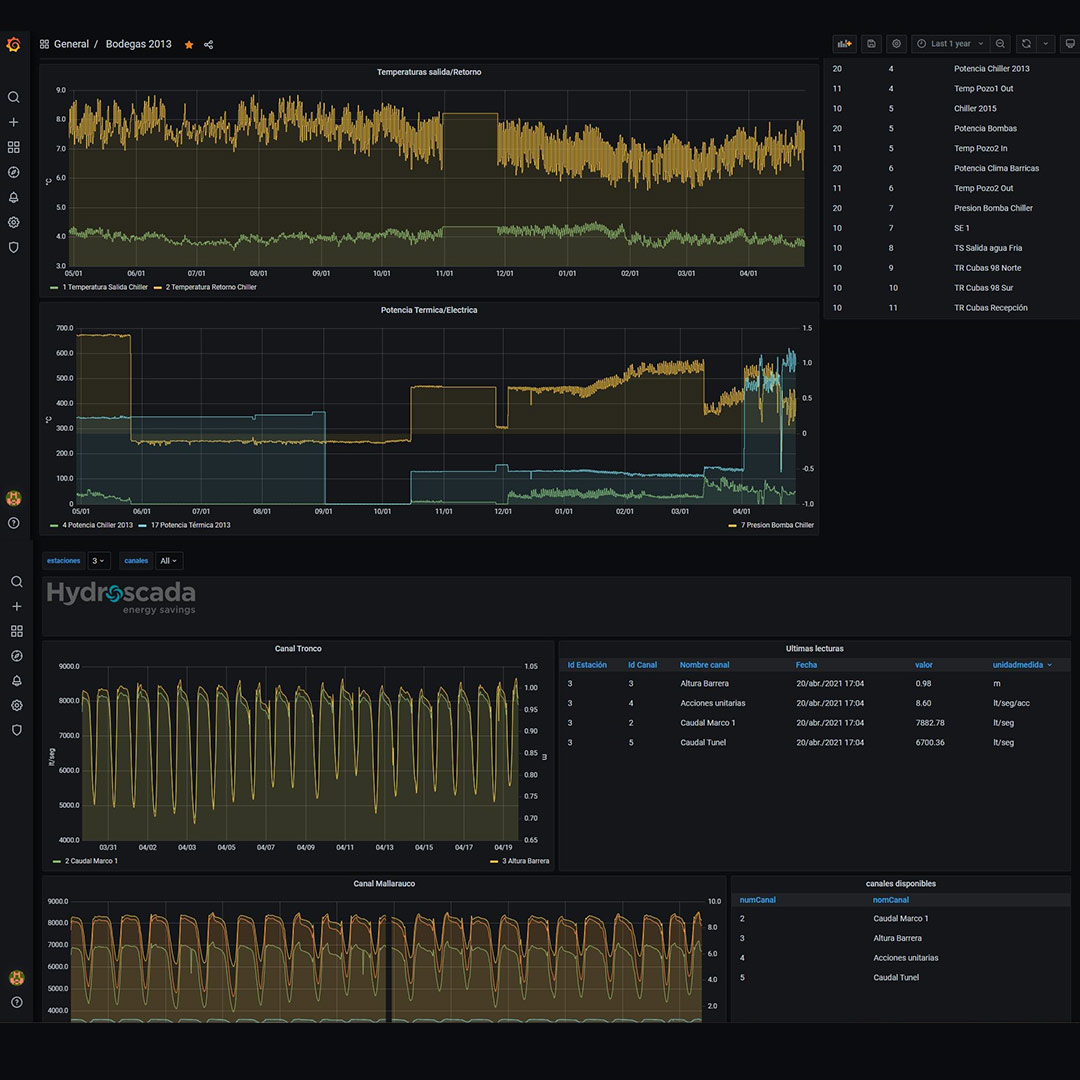Open the 'canales disponibles' panel title menu

point(900,884)
